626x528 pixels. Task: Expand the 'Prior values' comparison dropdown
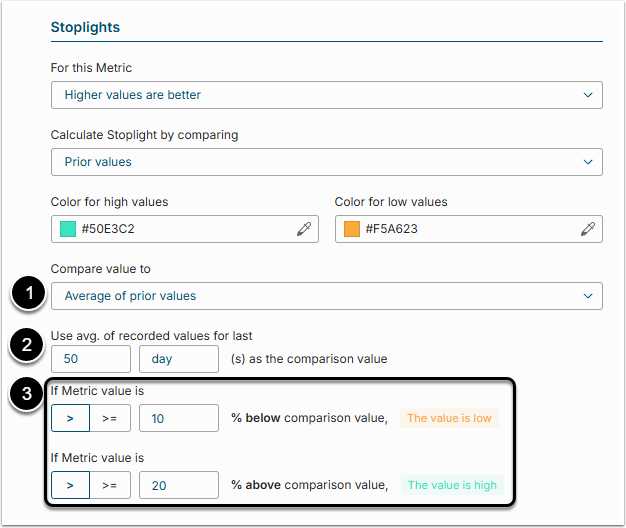(326, 161)
